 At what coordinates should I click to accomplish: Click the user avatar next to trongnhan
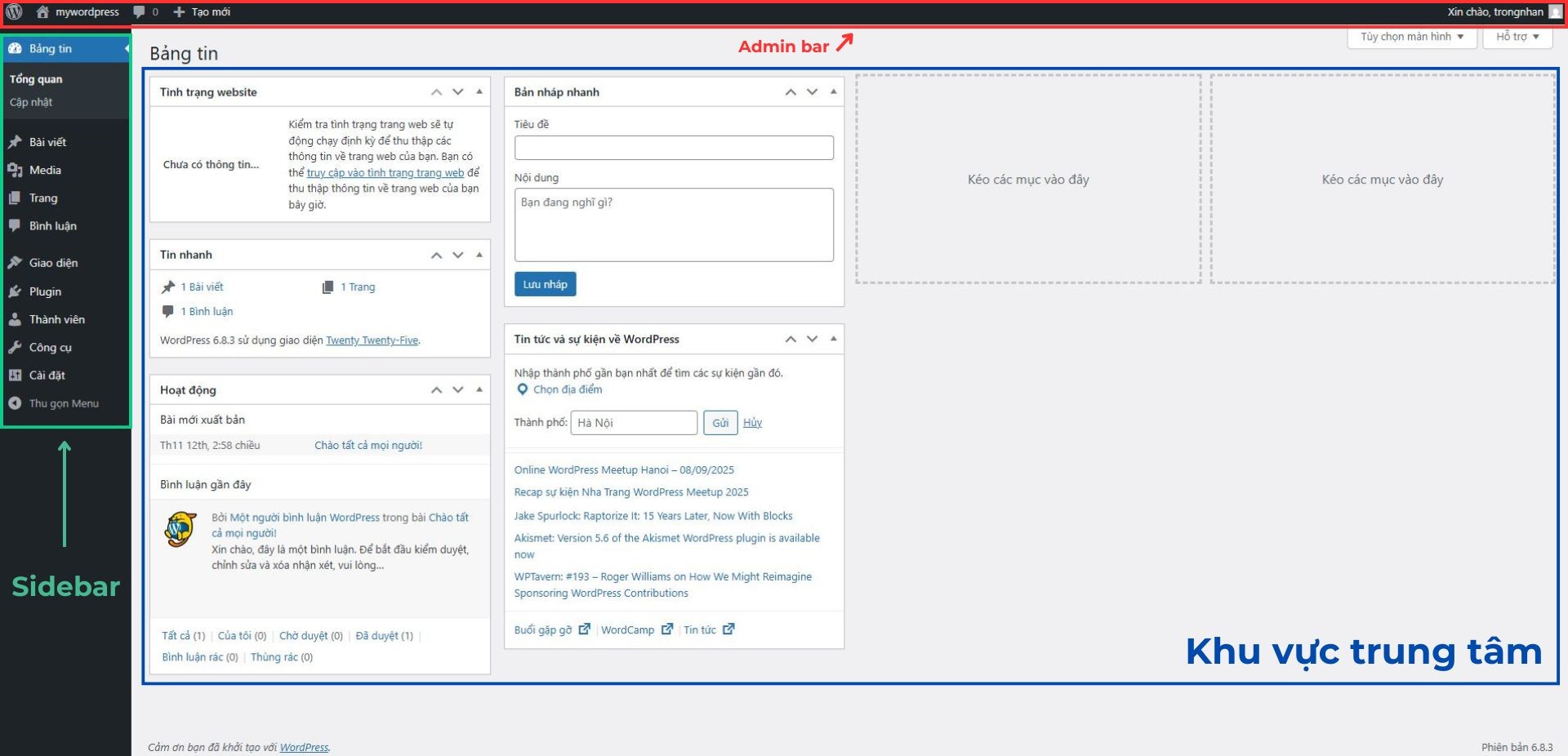coord(1555,12)
